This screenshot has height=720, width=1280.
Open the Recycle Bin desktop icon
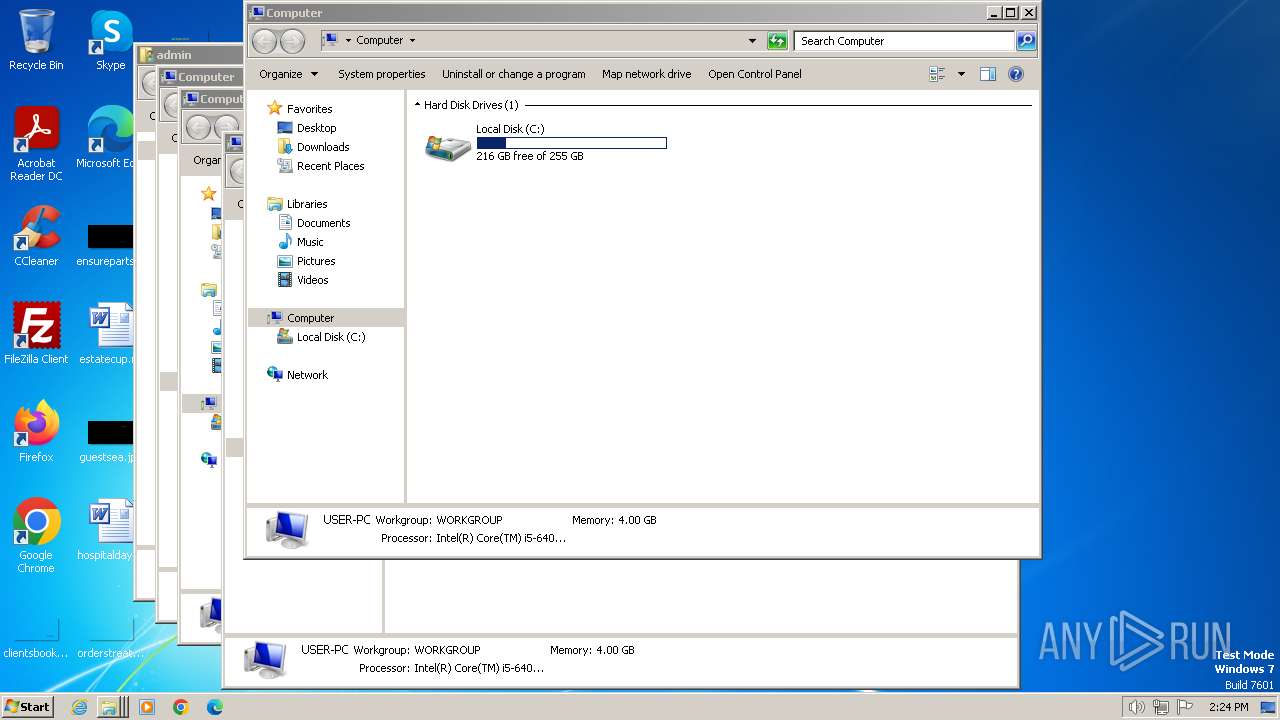[x=36, y=40]
